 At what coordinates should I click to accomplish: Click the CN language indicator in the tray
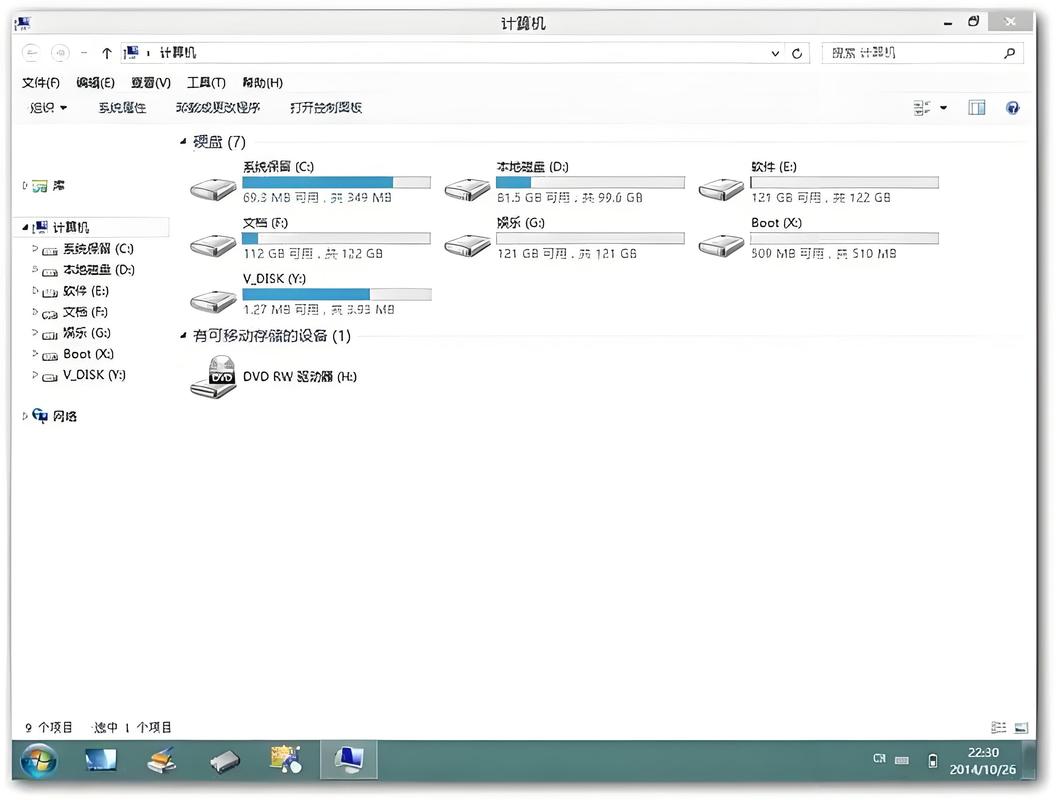click(879, 759)
